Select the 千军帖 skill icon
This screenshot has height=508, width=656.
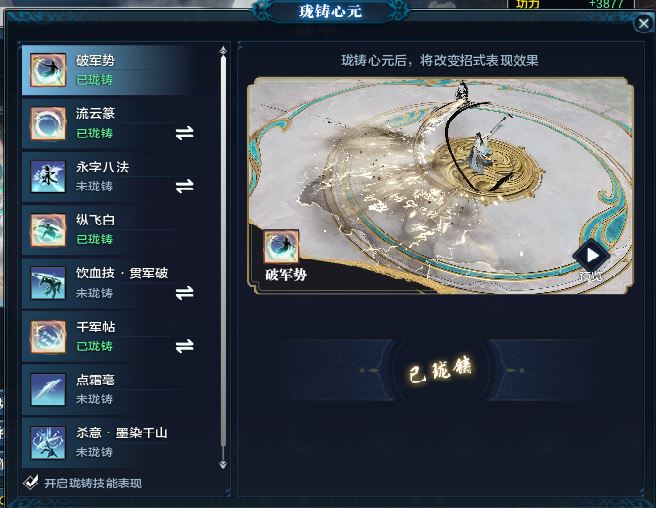(48, 336)
